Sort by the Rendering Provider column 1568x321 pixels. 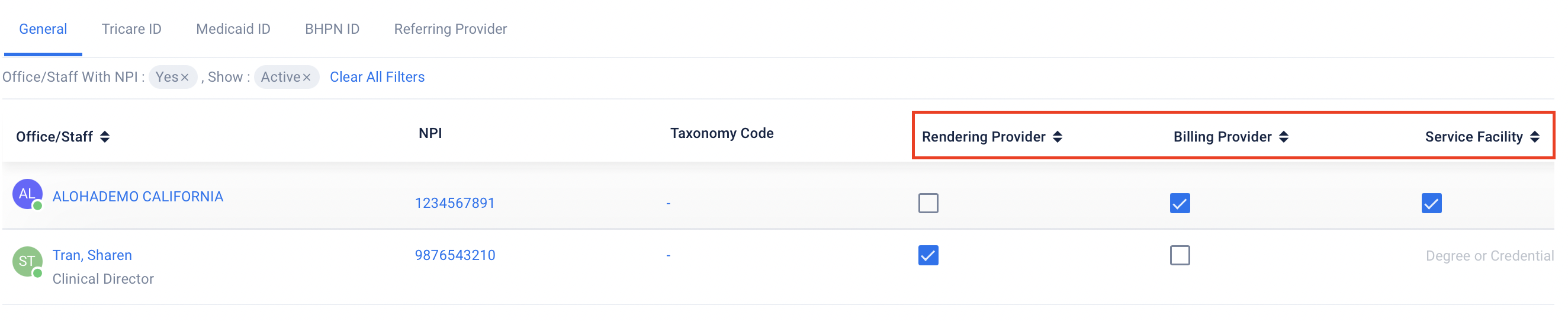[1058, 137]
